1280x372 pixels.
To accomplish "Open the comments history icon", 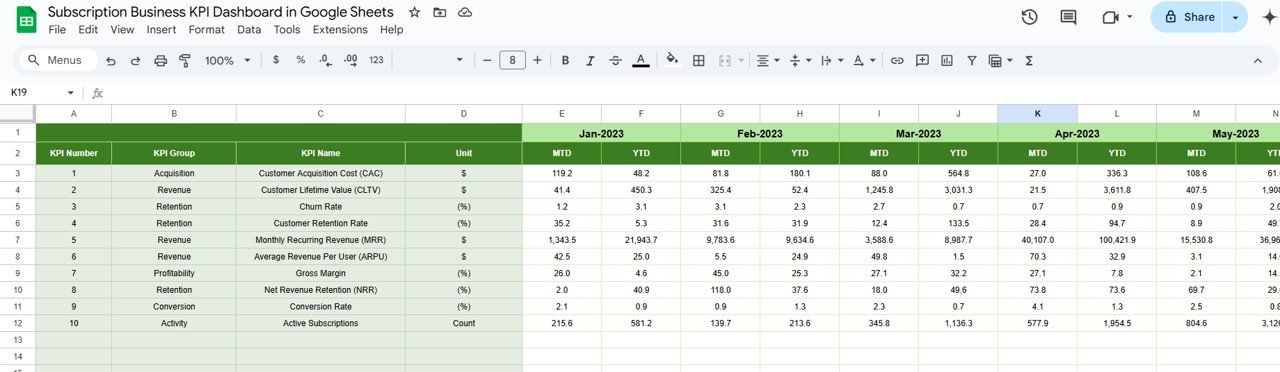I will [x=1069, y=17].
